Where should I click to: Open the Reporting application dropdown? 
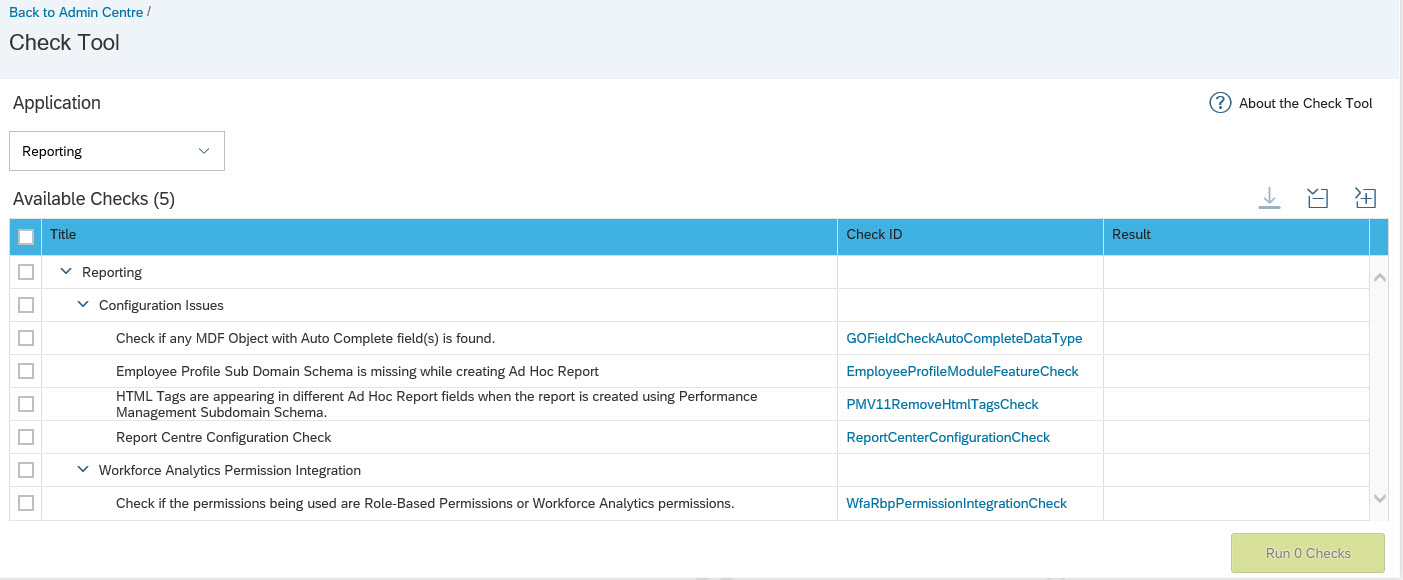point(117,151)
